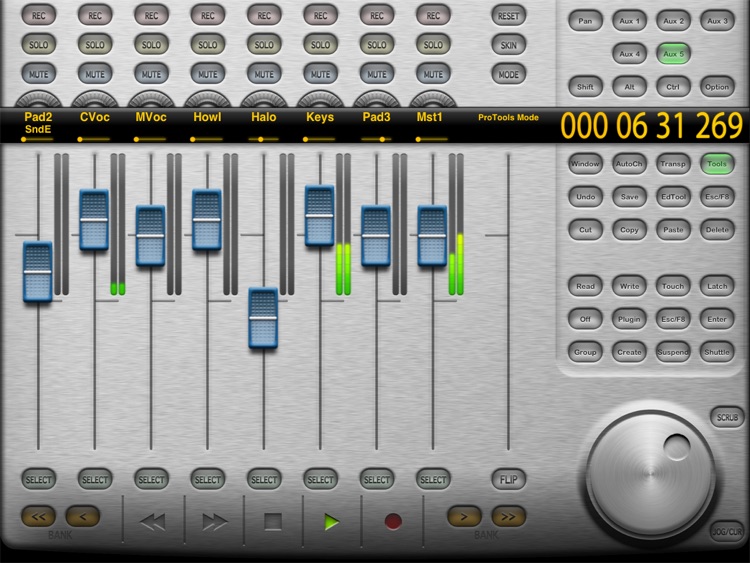Click the SKIN button
The width and height of the screenshot is (750, 563).
(x=508, y=45)
